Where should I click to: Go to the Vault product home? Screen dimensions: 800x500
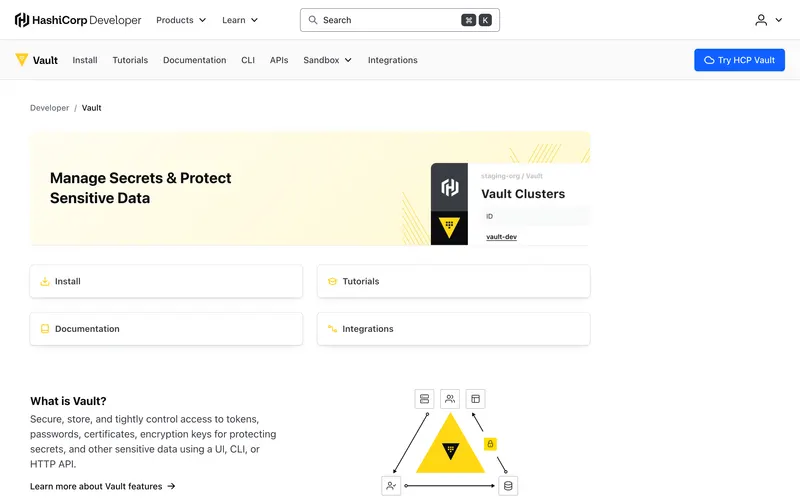[x=37, y=60]
